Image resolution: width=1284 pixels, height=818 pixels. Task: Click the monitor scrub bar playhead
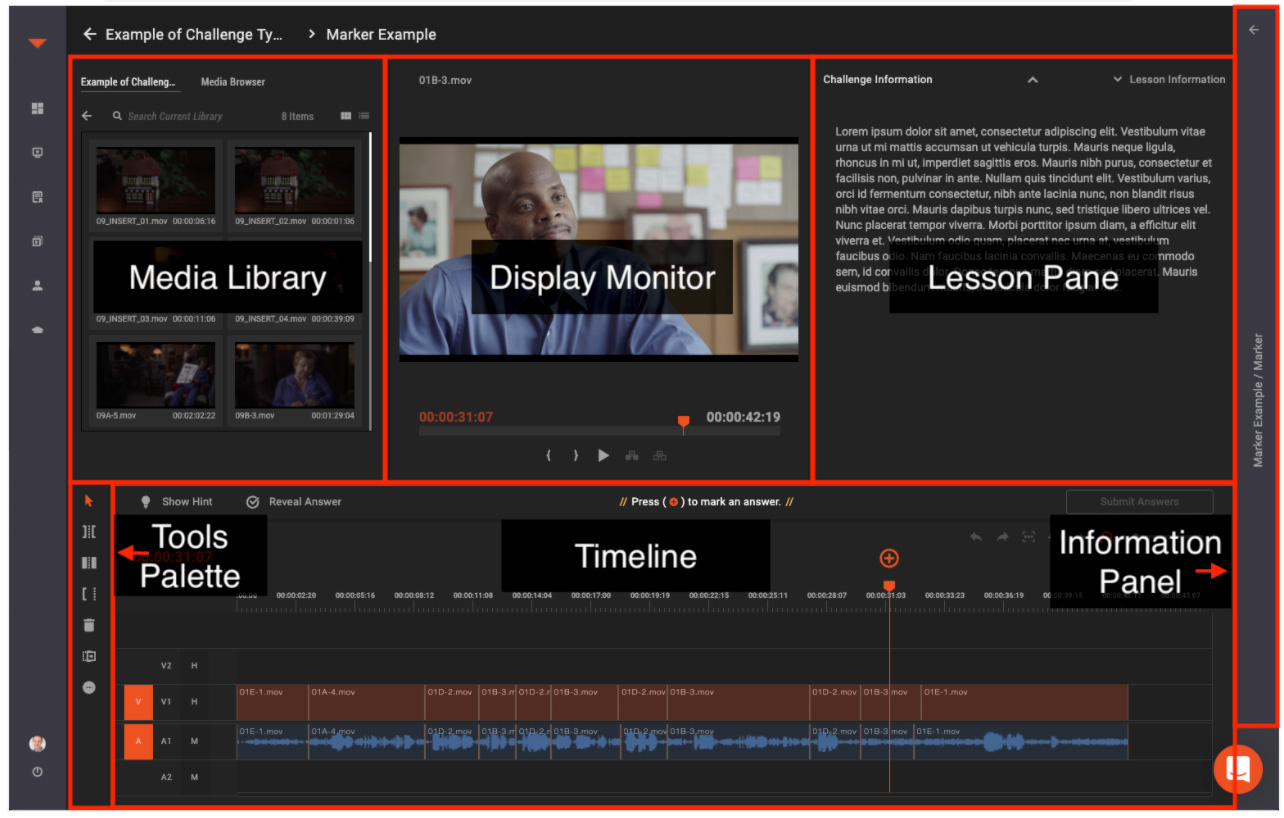coord(683,423)
